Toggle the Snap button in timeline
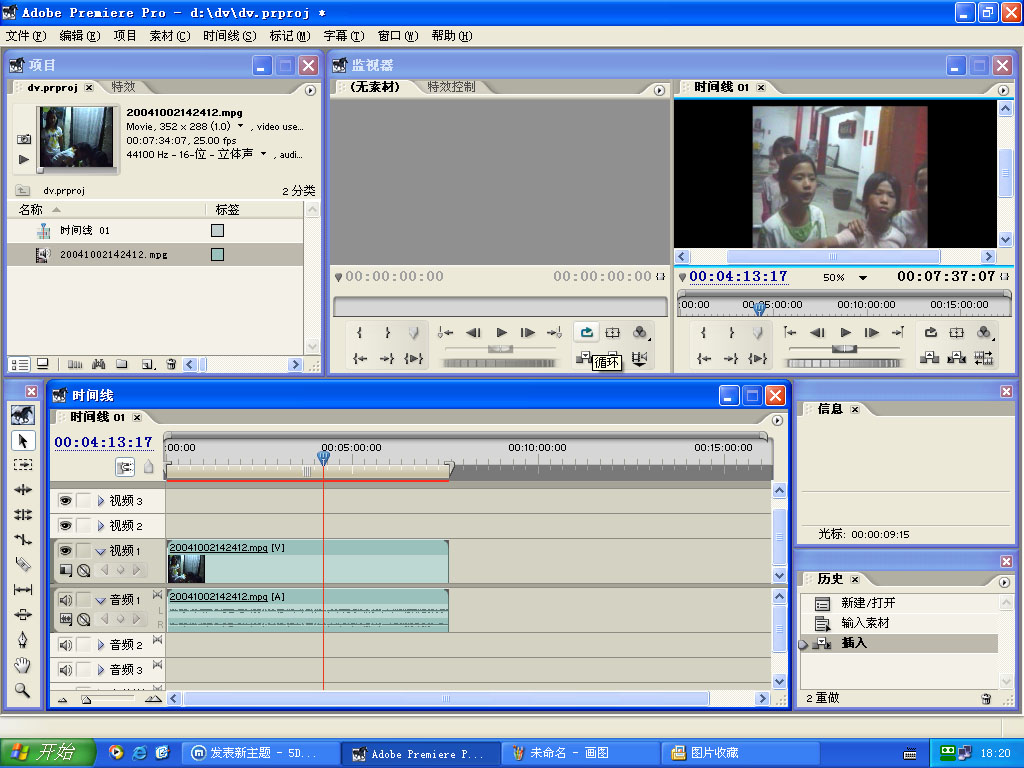The width and height of the screenshot is (1024, 768). [125, 466]
